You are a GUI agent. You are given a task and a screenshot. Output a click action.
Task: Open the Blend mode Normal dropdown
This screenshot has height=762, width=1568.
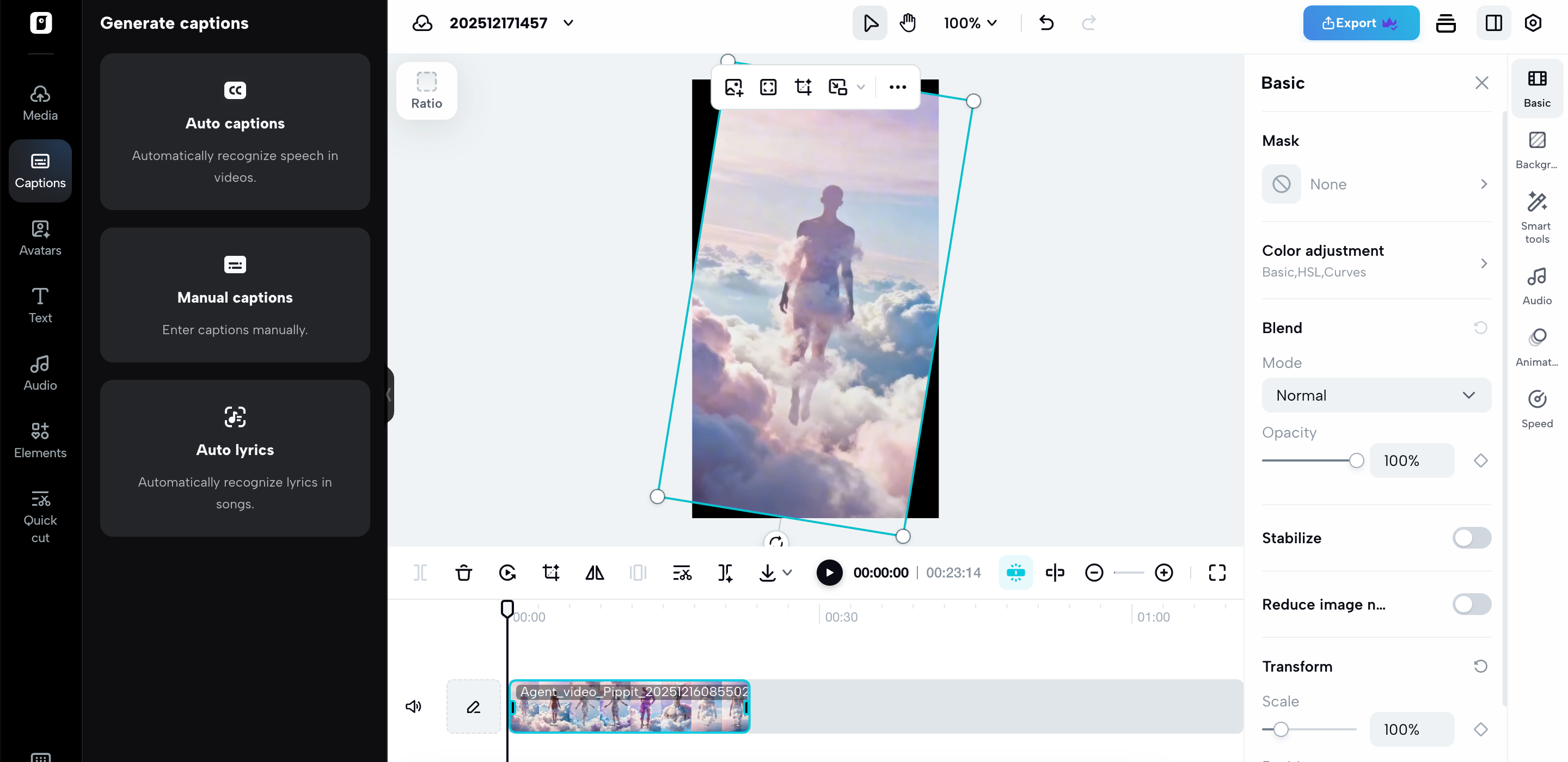pyautogui.click(x=1376, y=395)
